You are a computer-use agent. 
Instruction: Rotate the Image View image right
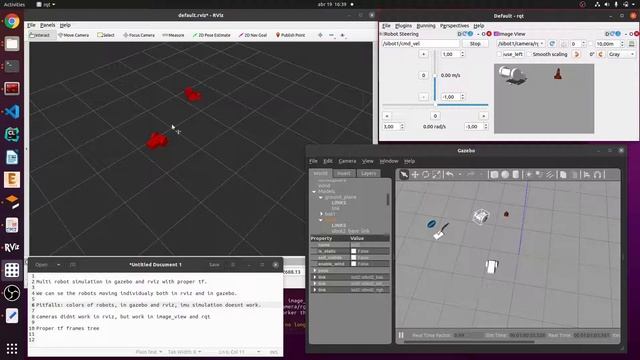(x=601, y=54)
